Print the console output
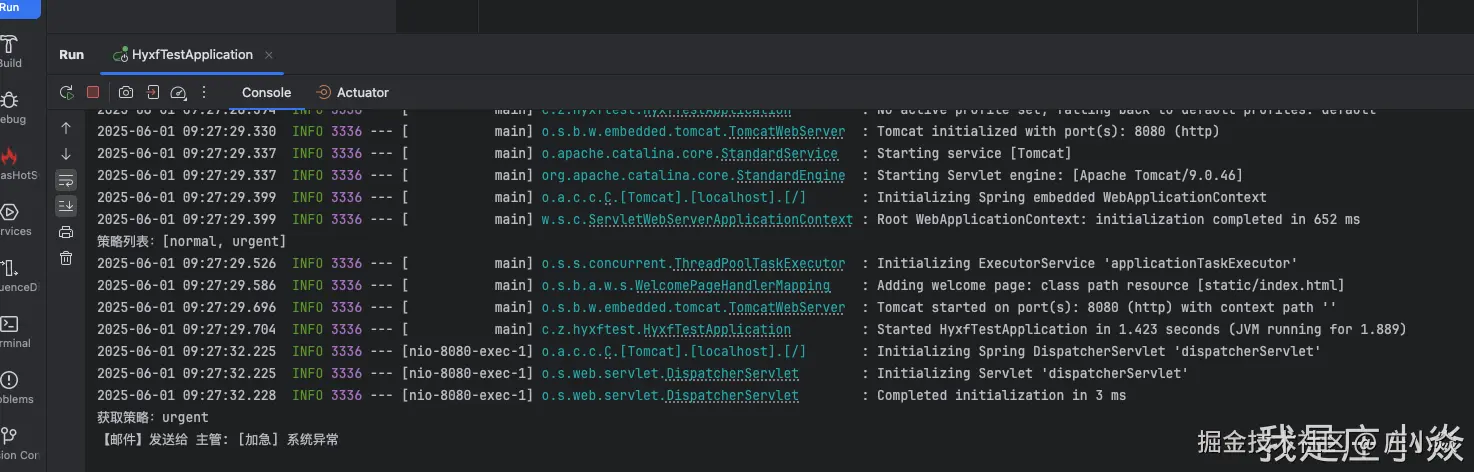The height and width of the screenshot is (472, 1474). click(x=66, y=232)
